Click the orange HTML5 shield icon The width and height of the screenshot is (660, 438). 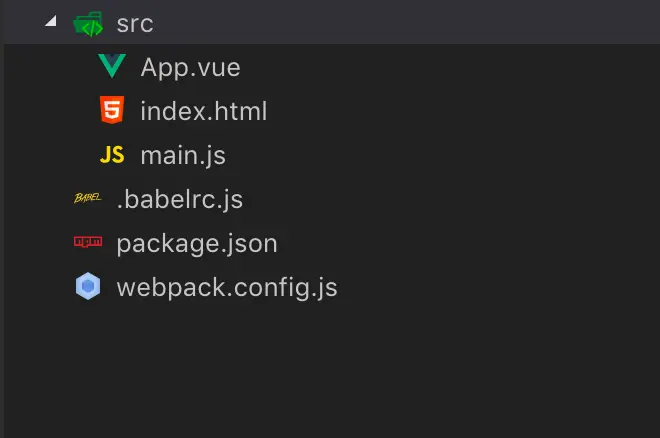(x=112, y=110)
